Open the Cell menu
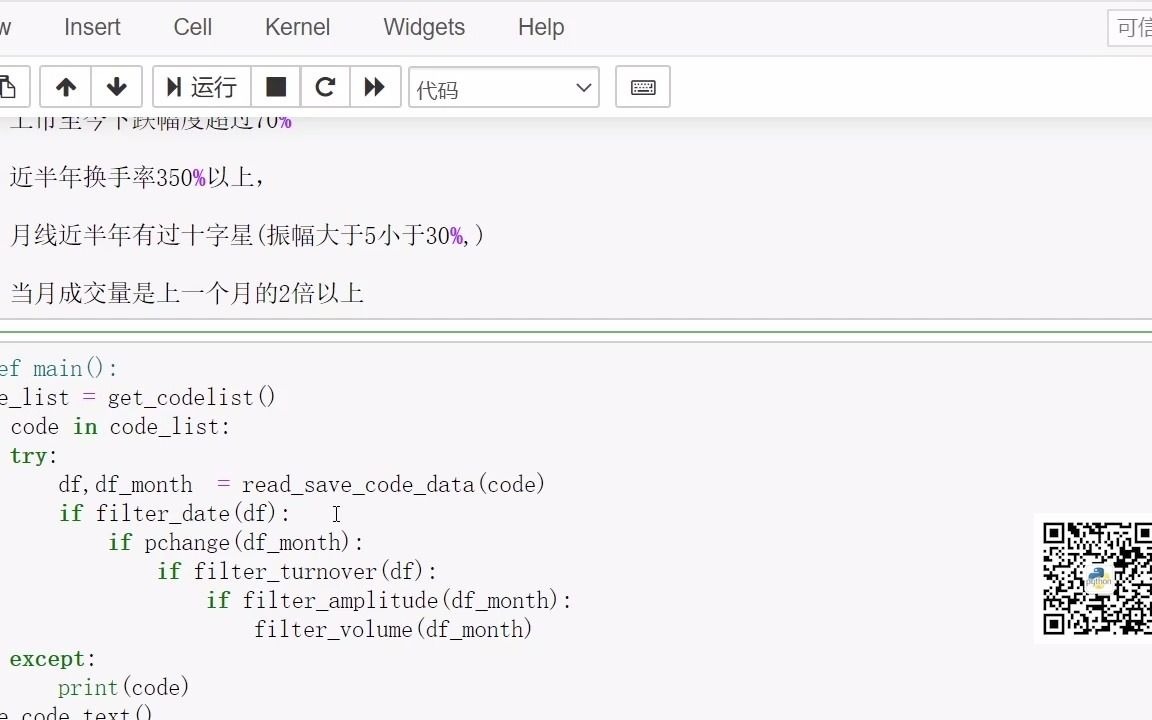This screenshot has height=720, width=1152. 192,27
